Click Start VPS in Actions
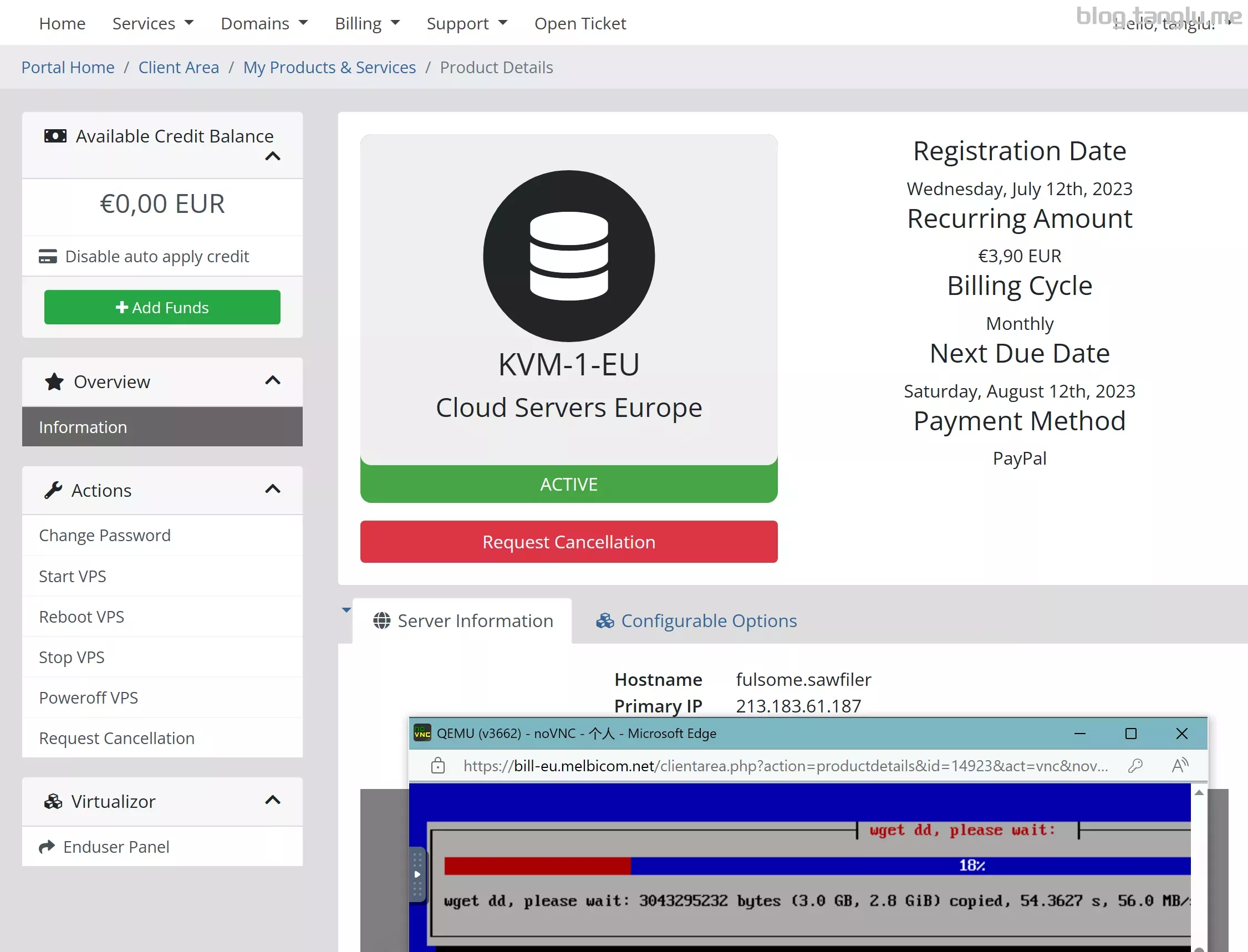 [162, 576]
